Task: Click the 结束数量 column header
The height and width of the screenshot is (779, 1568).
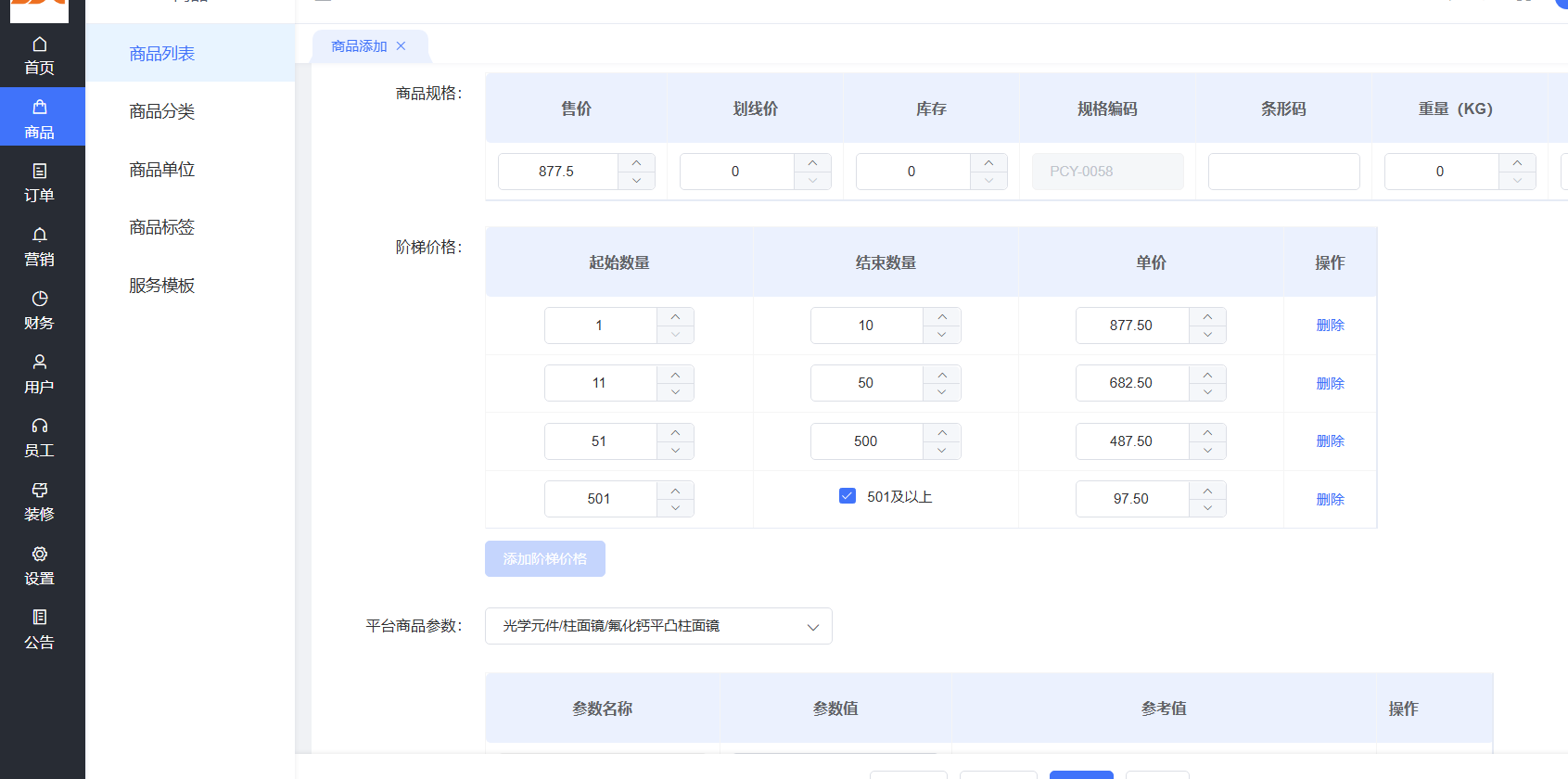Action: (x=886, y=262)
